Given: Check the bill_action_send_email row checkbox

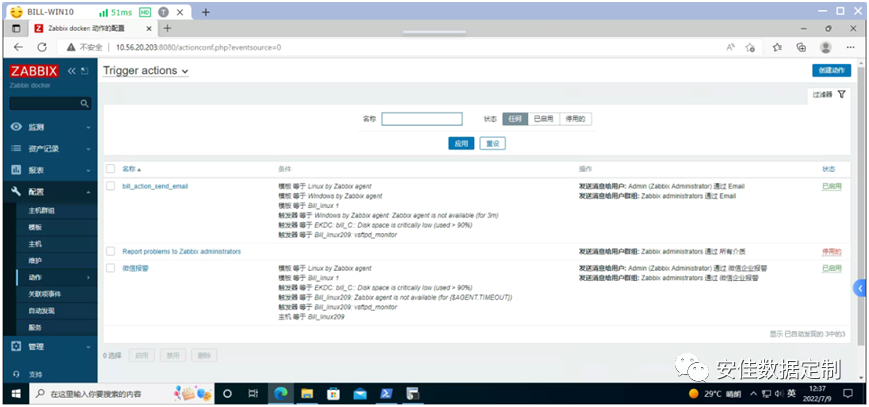Looking at the screenshot, I should pyautogui.click(x=110, y=186).
